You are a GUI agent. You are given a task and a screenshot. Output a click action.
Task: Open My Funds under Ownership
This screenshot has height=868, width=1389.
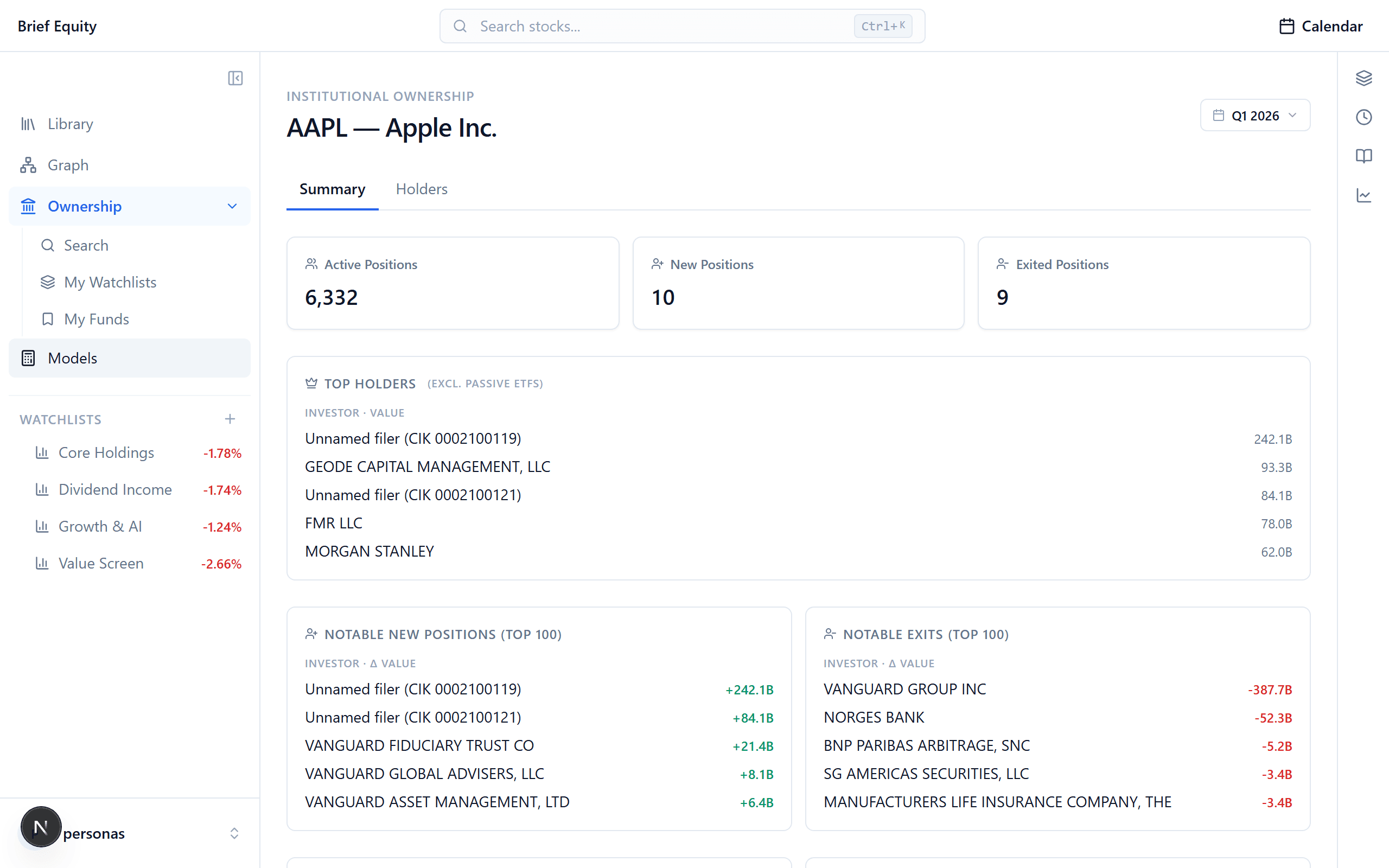coord(141,319)
